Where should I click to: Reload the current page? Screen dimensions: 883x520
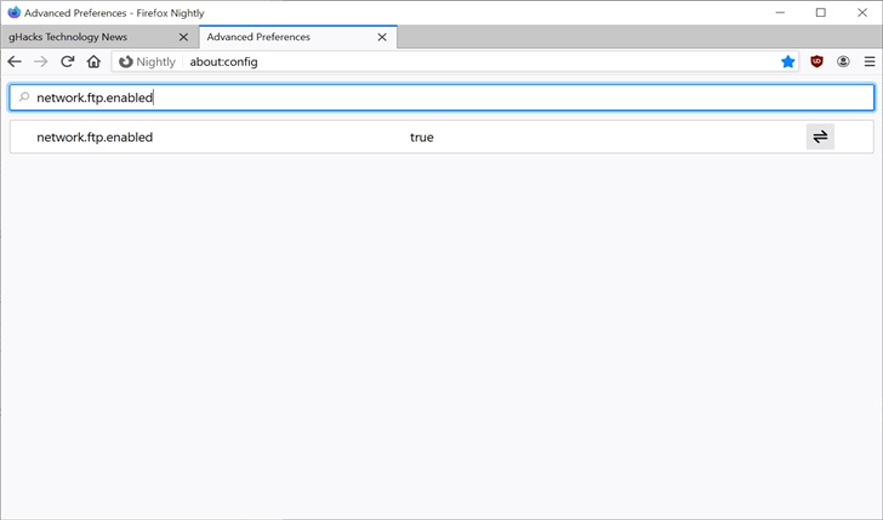68,62
